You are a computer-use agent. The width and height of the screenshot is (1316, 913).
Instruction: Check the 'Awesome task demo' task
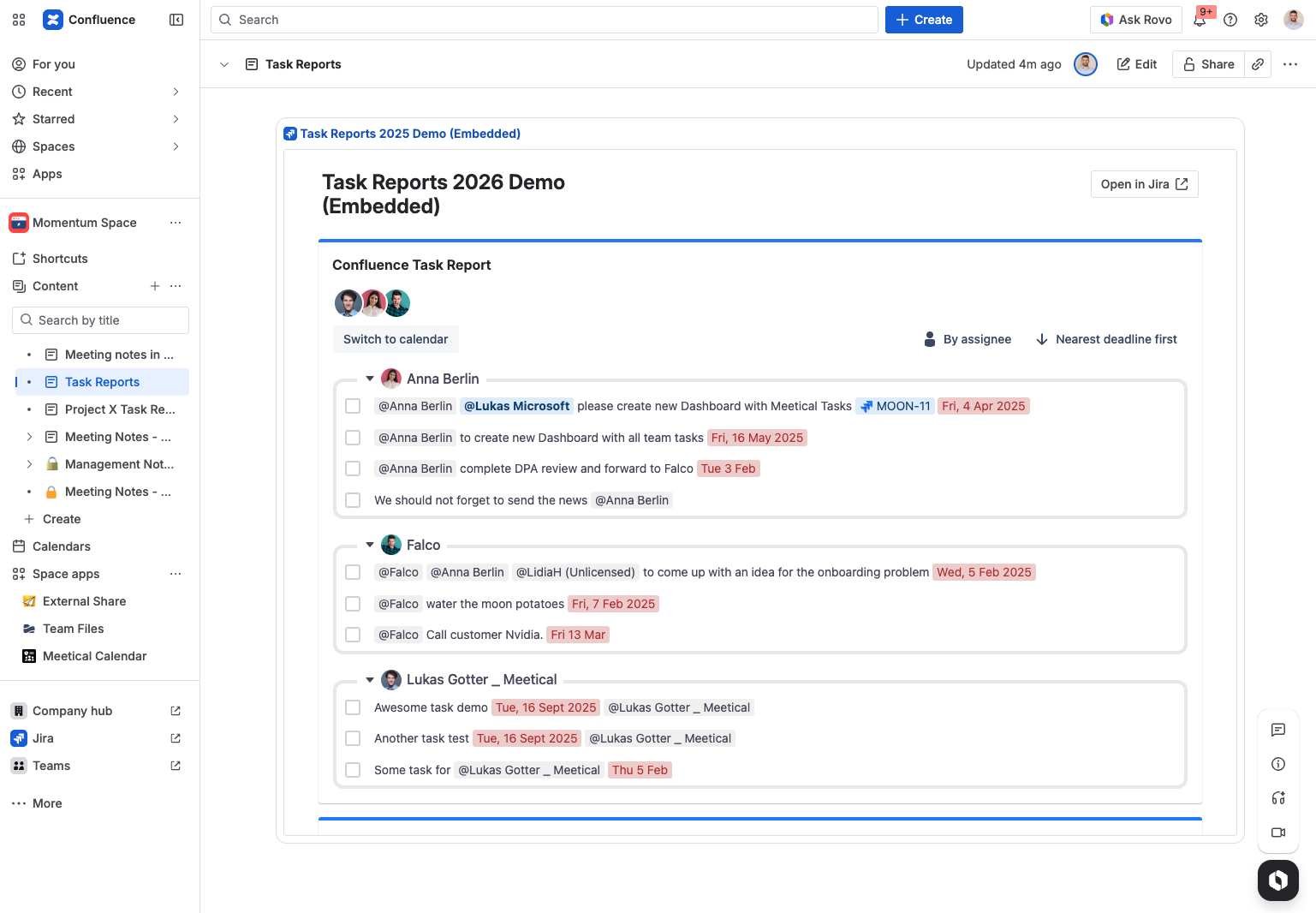coord(353,707)
